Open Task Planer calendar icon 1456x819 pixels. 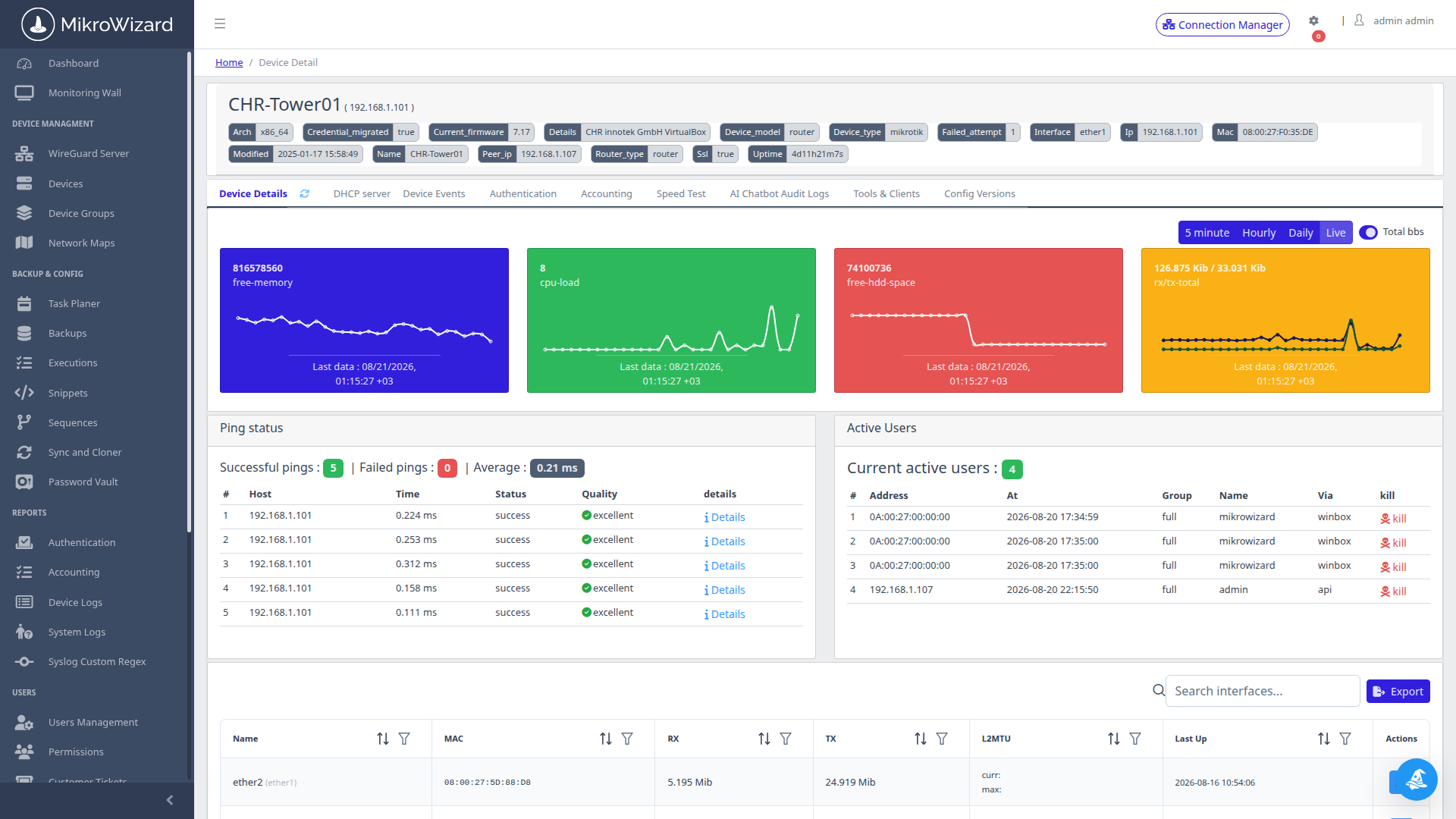click(x=24, y=303)
